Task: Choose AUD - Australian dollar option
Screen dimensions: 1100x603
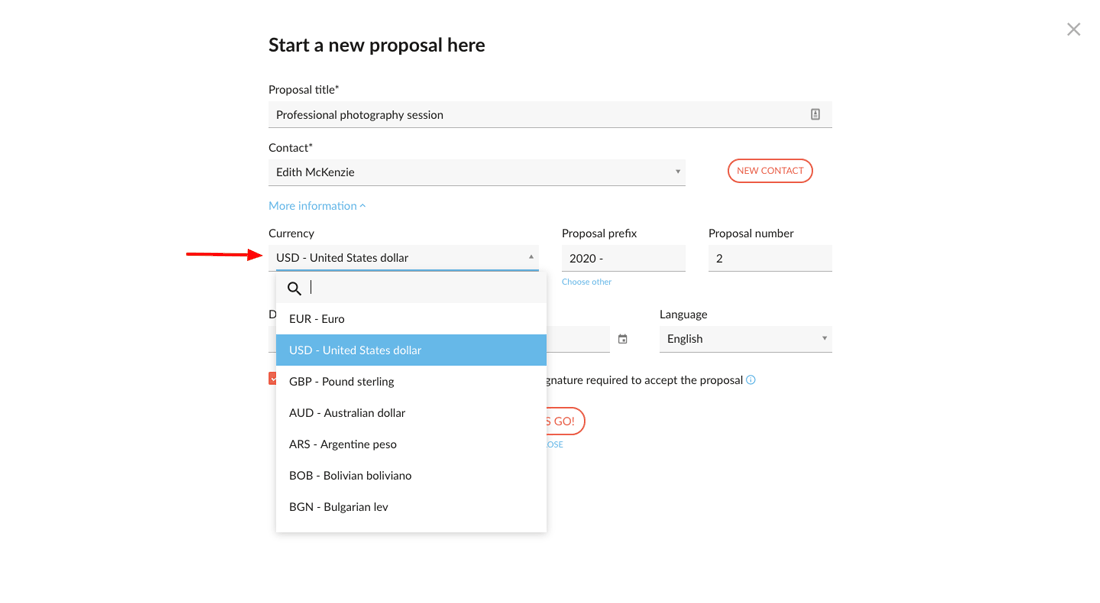Action: pos(411,413)
